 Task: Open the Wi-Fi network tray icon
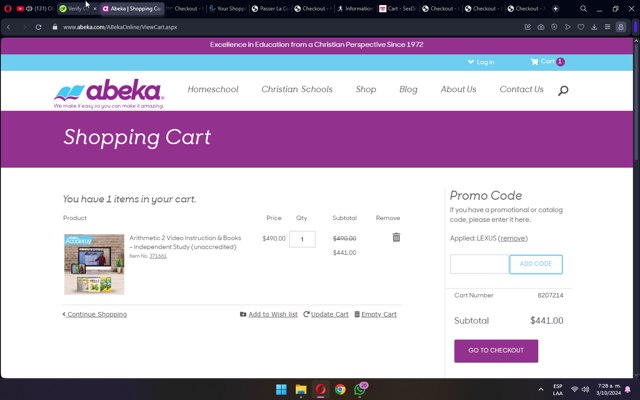point(575,389)
